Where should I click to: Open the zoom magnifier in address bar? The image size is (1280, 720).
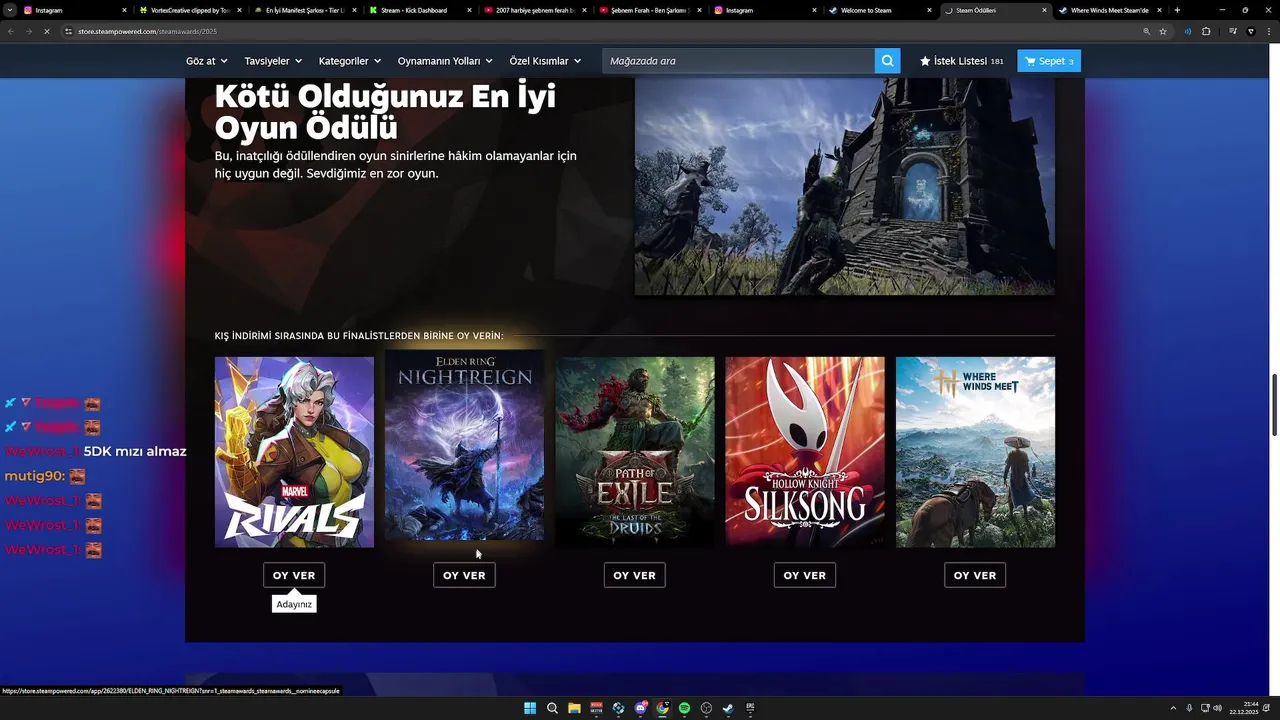pos(1146,31)
